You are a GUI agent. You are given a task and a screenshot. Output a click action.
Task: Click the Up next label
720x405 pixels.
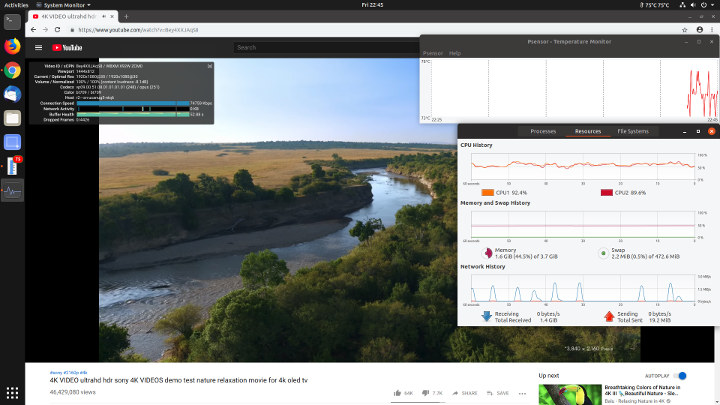click(x=549, y=376)
